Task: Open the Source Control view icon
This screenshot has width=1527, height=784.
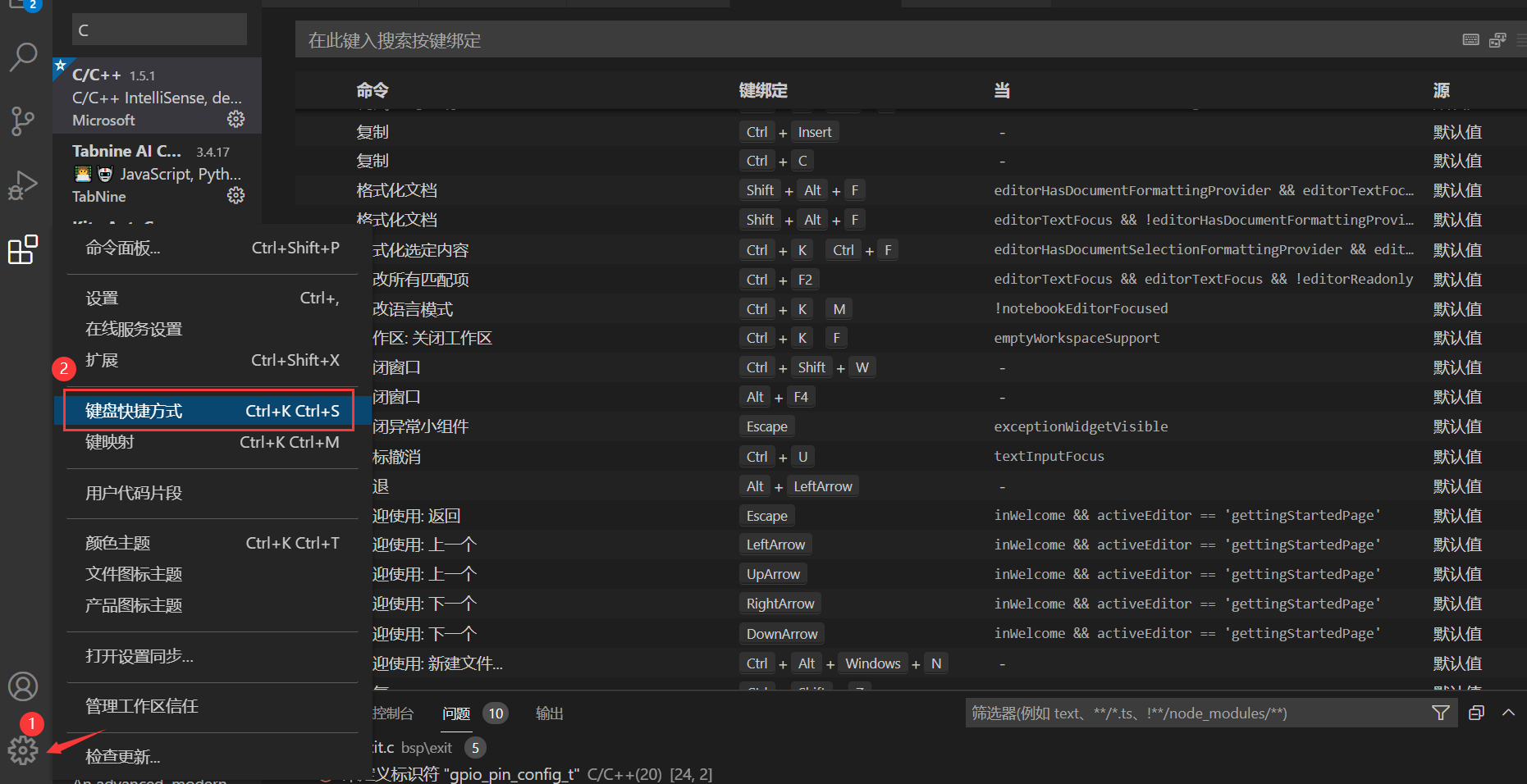Action: [23, 121]
